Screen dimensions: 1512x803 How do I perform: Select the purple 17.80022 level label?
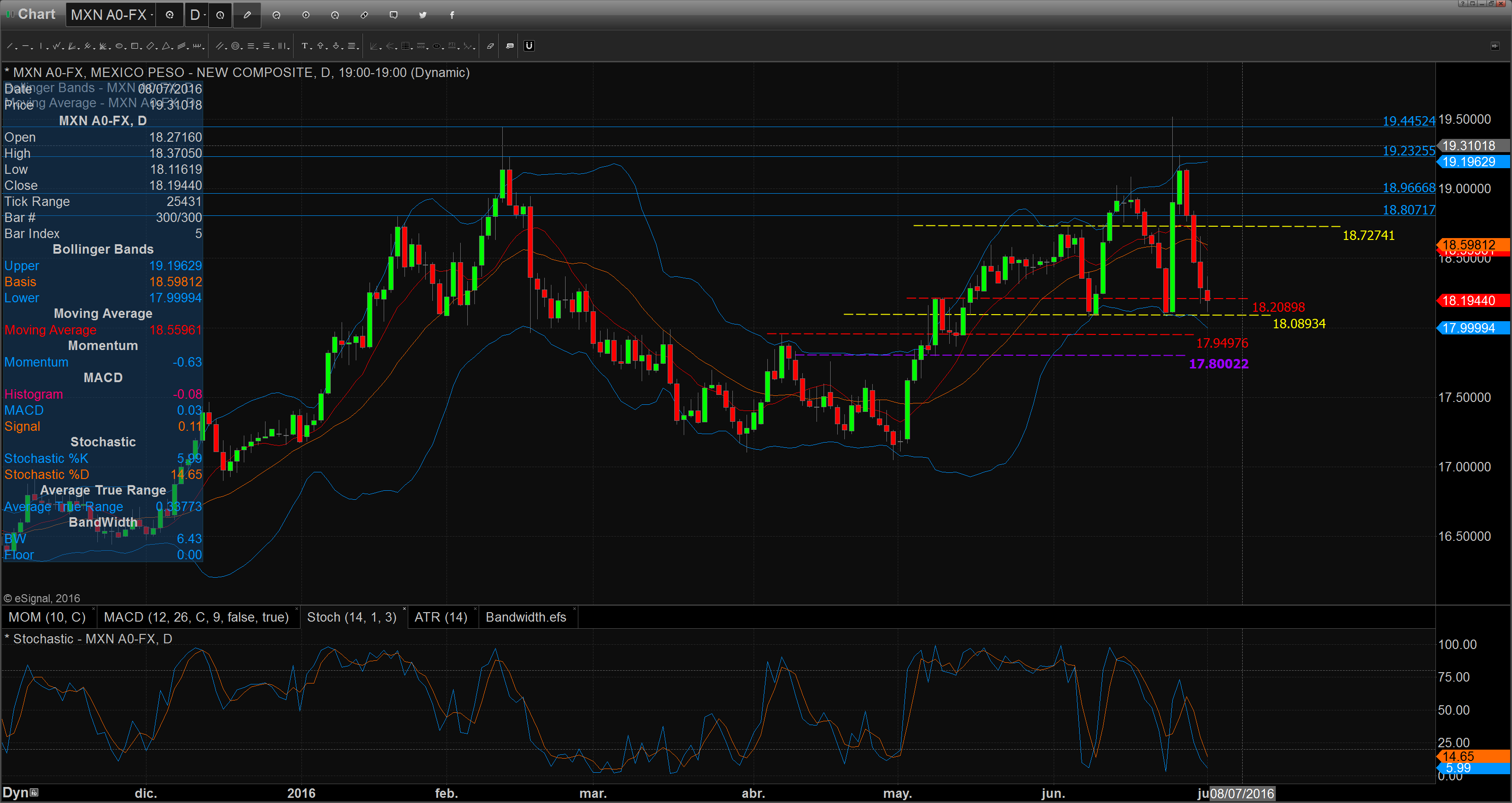[1219, 364]
